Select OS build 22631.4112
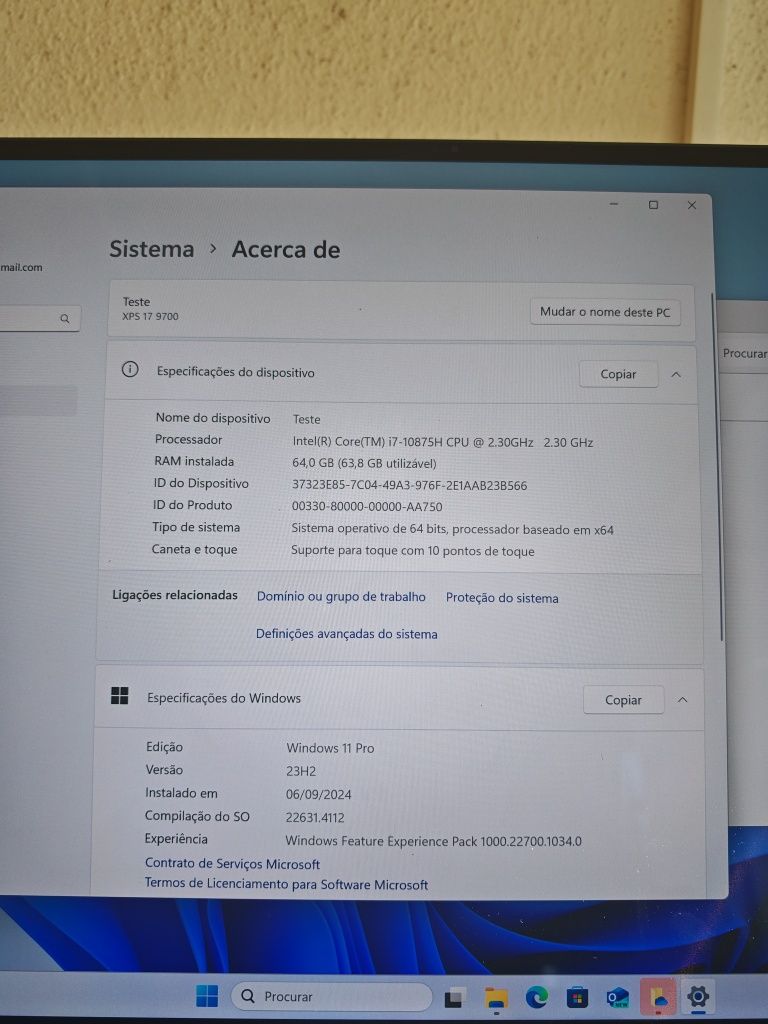Viewport: 768px width, 1024px height. (315, 817)
